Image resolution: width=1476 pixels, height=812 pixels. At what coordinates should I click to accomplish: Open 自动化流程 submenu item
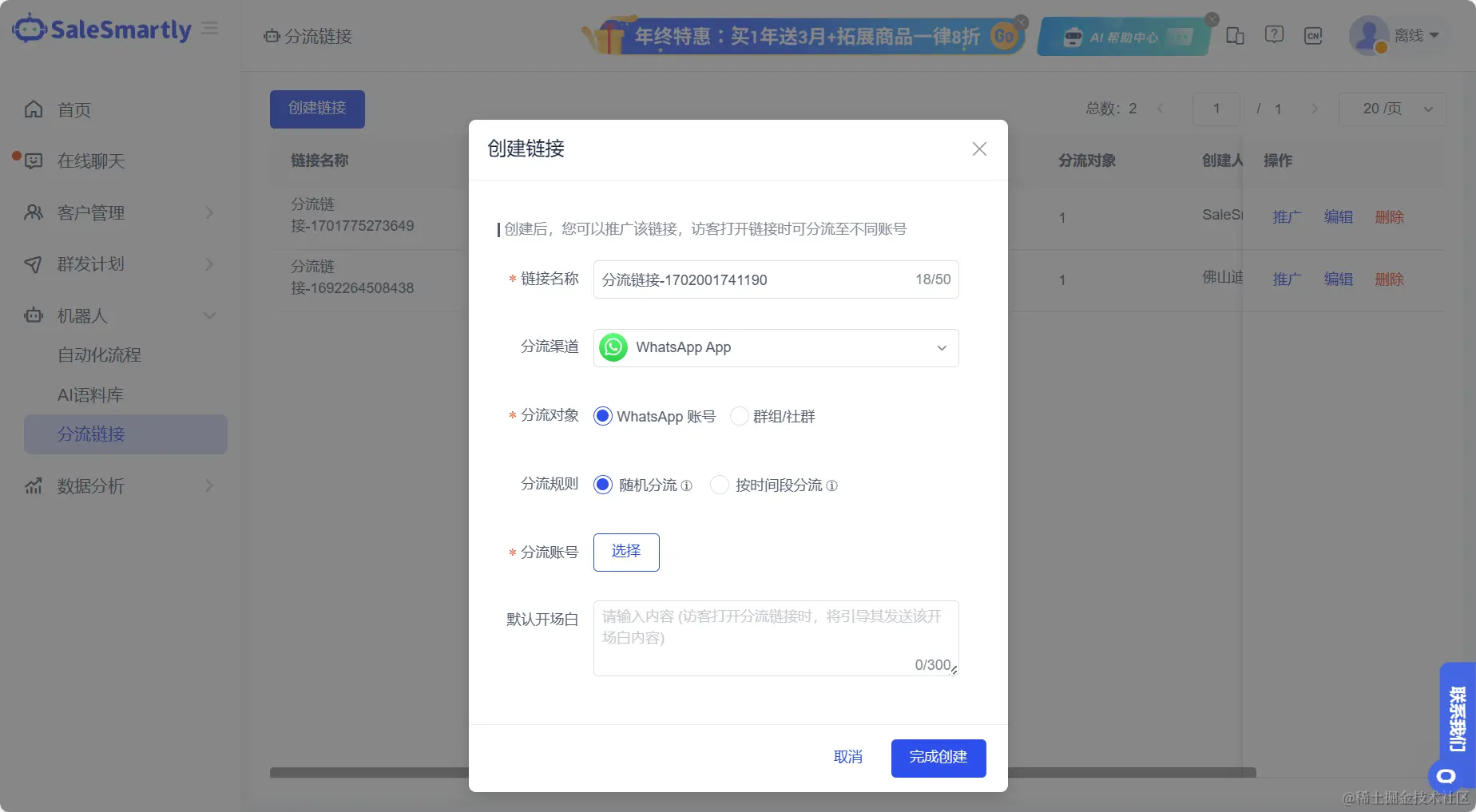(x=99, y=355)
